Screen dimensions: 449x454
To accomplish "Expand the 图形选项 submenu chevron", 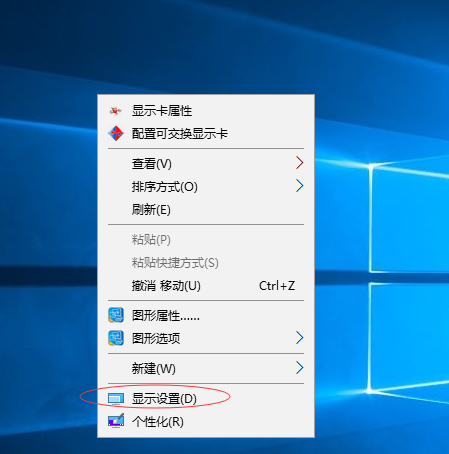I will click(x=299, y=338).
